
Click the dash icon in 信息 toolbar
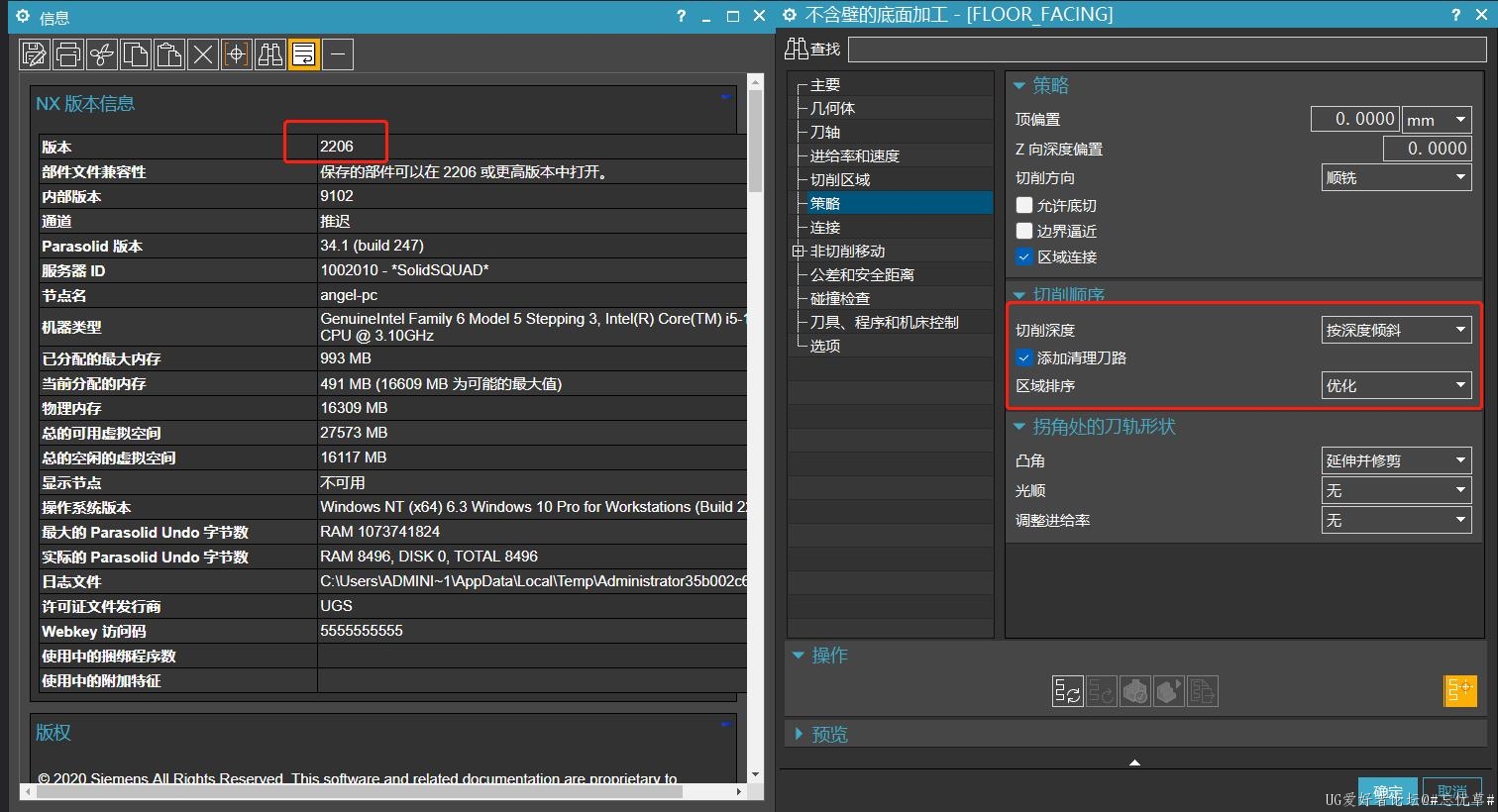pos(338,54)
